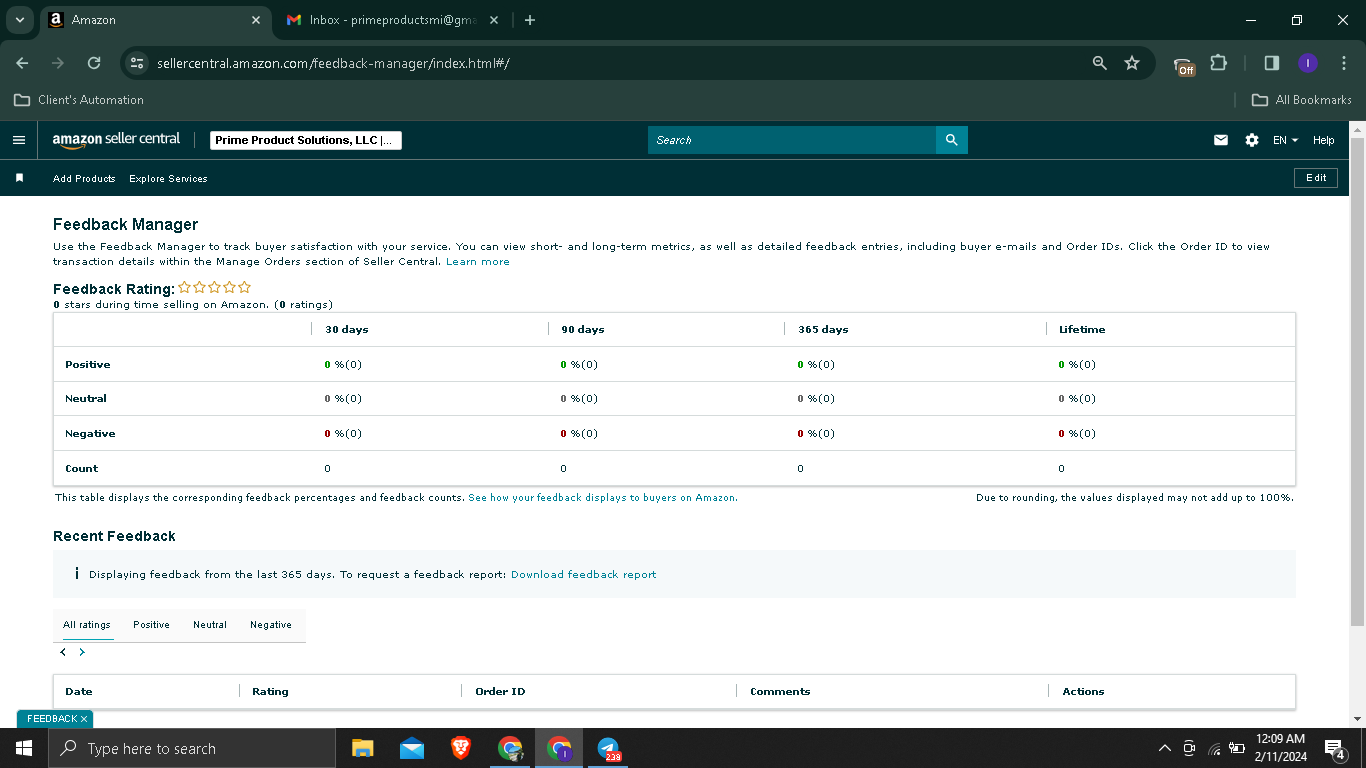Open the Mail app from the taskbar

coord(411,748)
